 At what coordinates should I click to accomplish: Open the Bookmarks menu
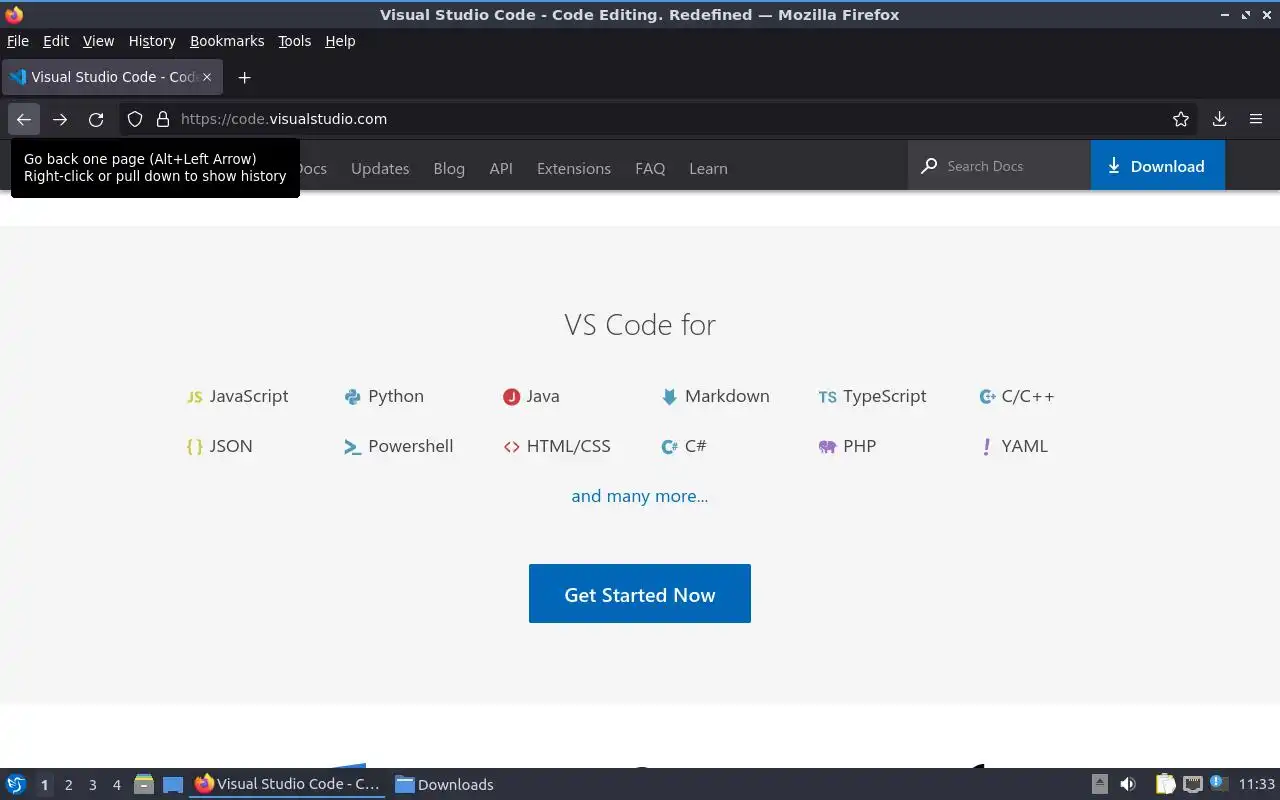tap(227, 41)
